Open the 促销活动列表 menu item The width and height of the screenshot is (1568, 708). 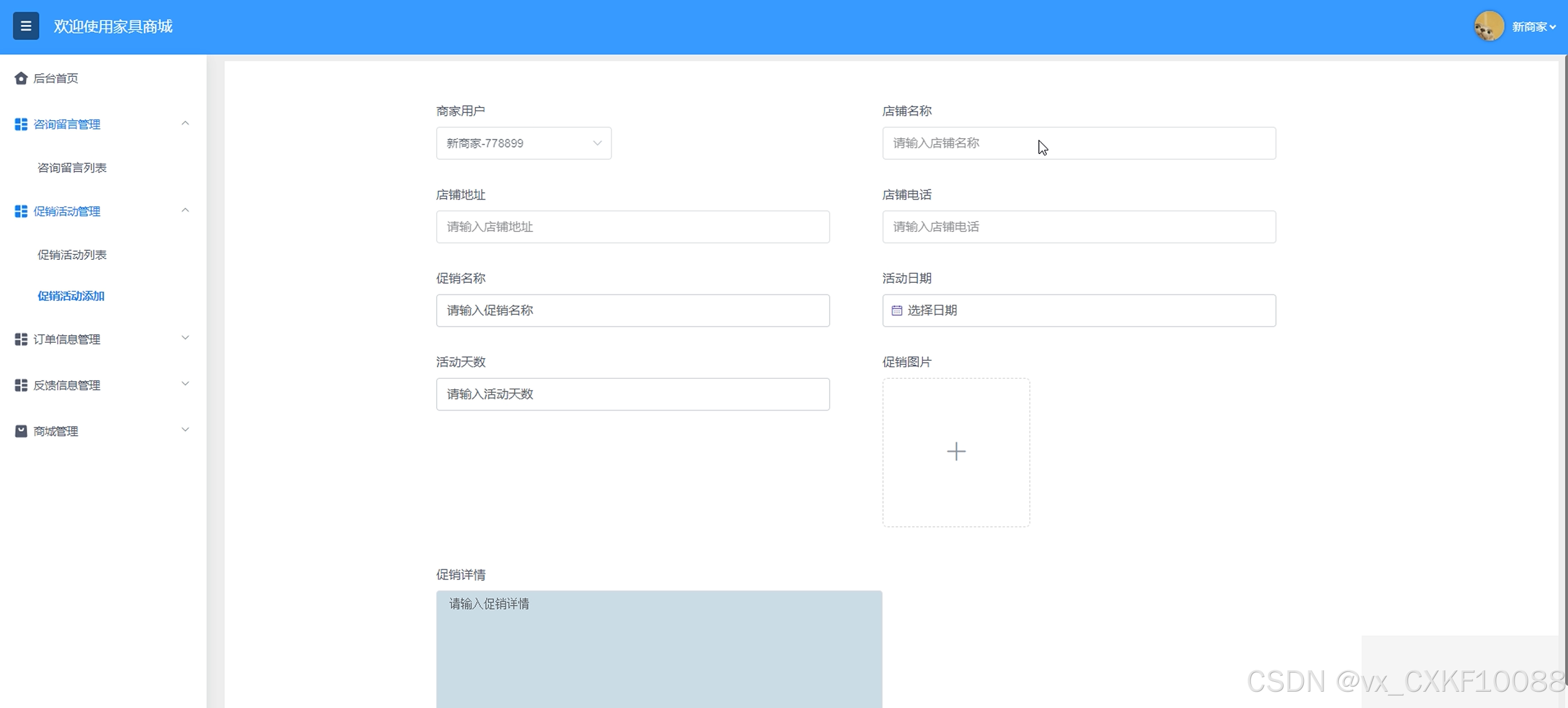pyautogui.click(x=72, y=254)
